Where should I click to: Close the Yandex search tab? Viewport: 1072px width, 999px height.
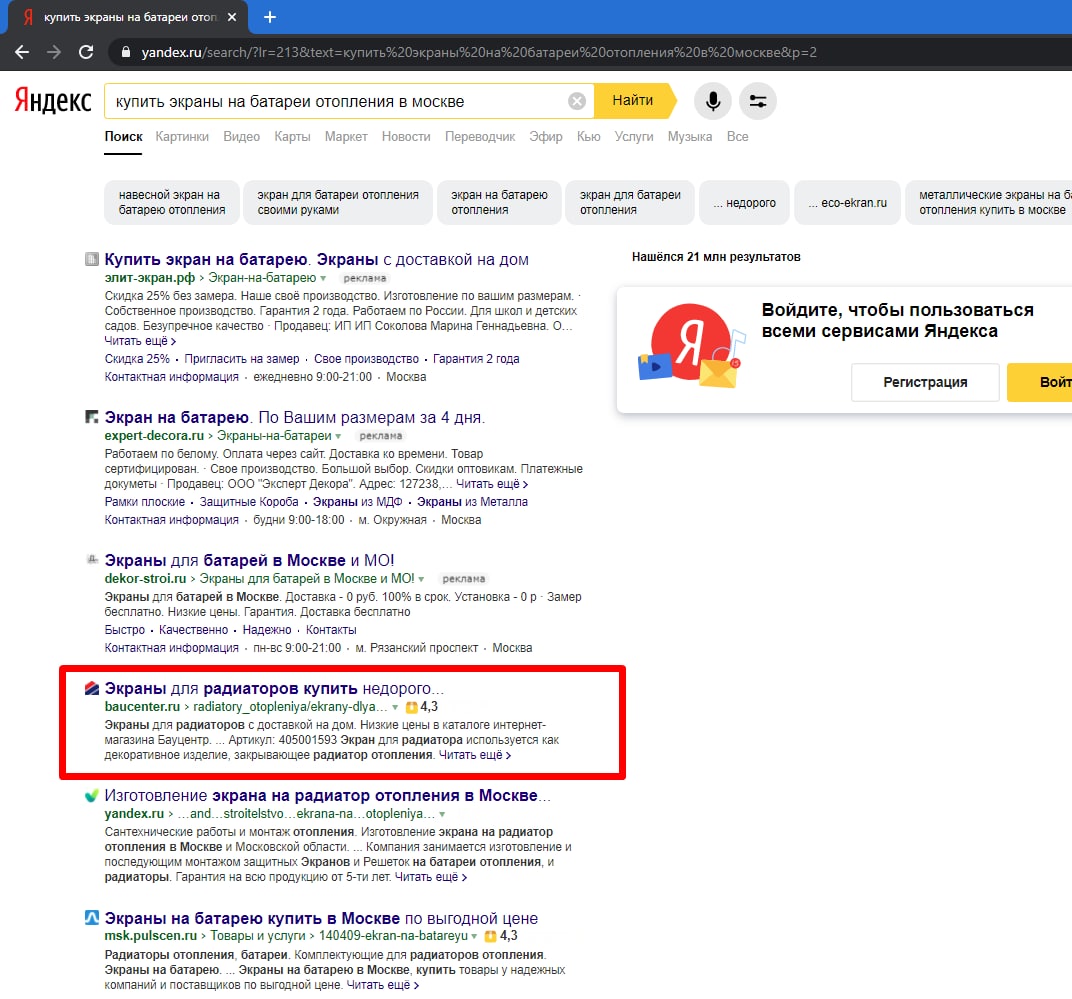[x=232, y=17]
